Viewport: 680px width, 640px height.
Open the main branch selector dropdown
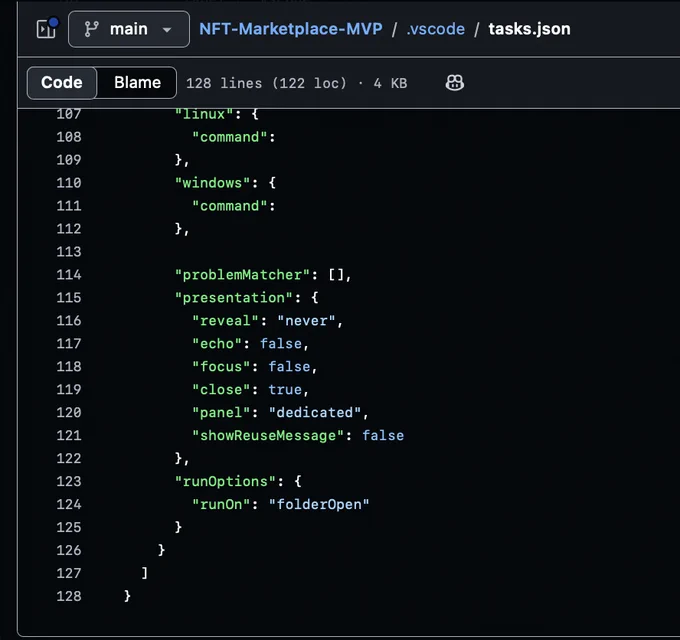coord(129,29)
